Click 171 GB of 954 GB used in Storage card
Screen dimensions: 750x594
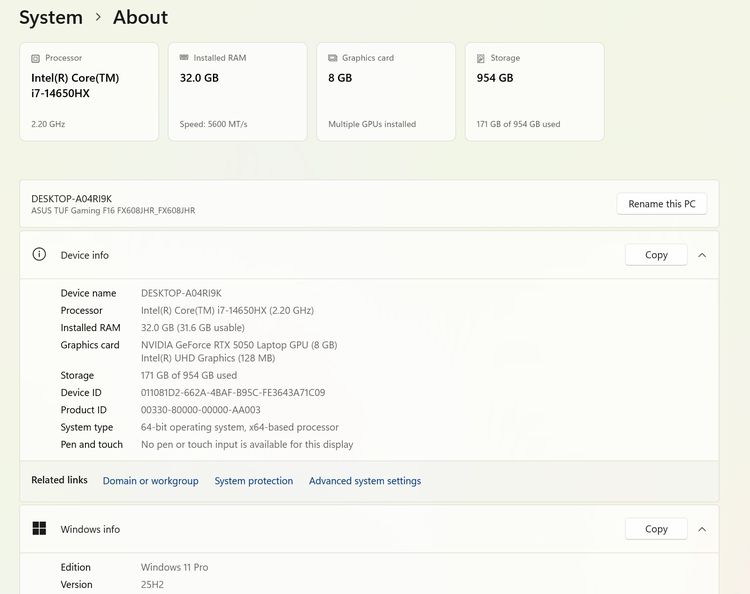pyautogui.click(x=518, y=124)
